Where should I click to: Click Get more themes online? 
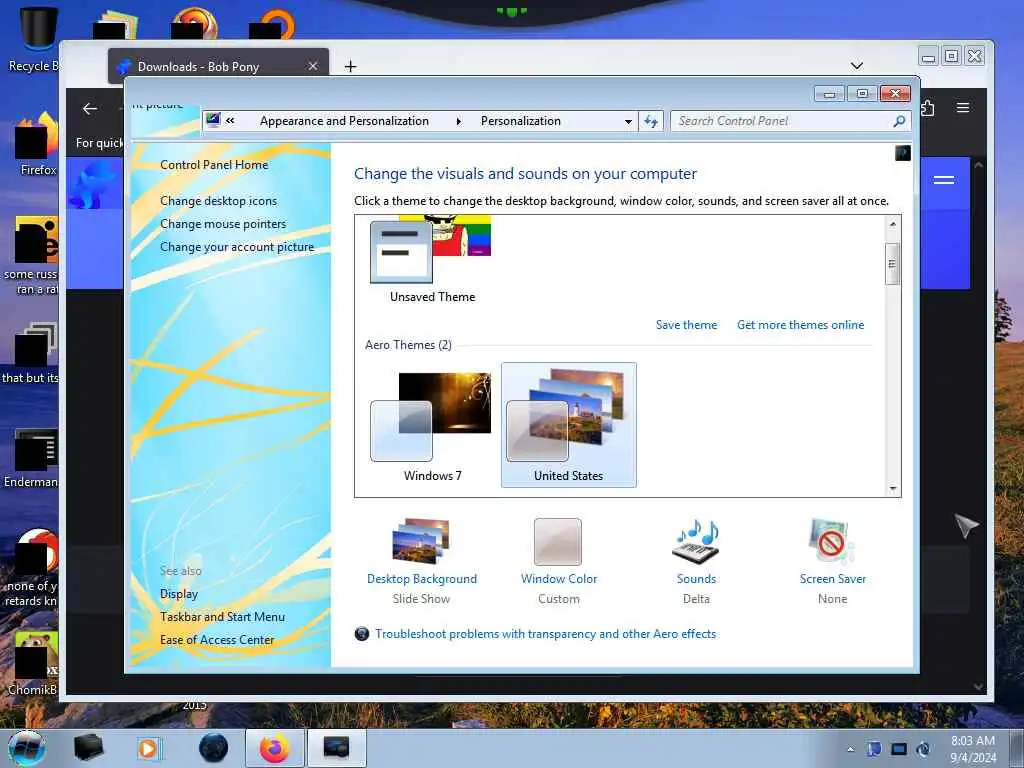click(x=800, y=325)
